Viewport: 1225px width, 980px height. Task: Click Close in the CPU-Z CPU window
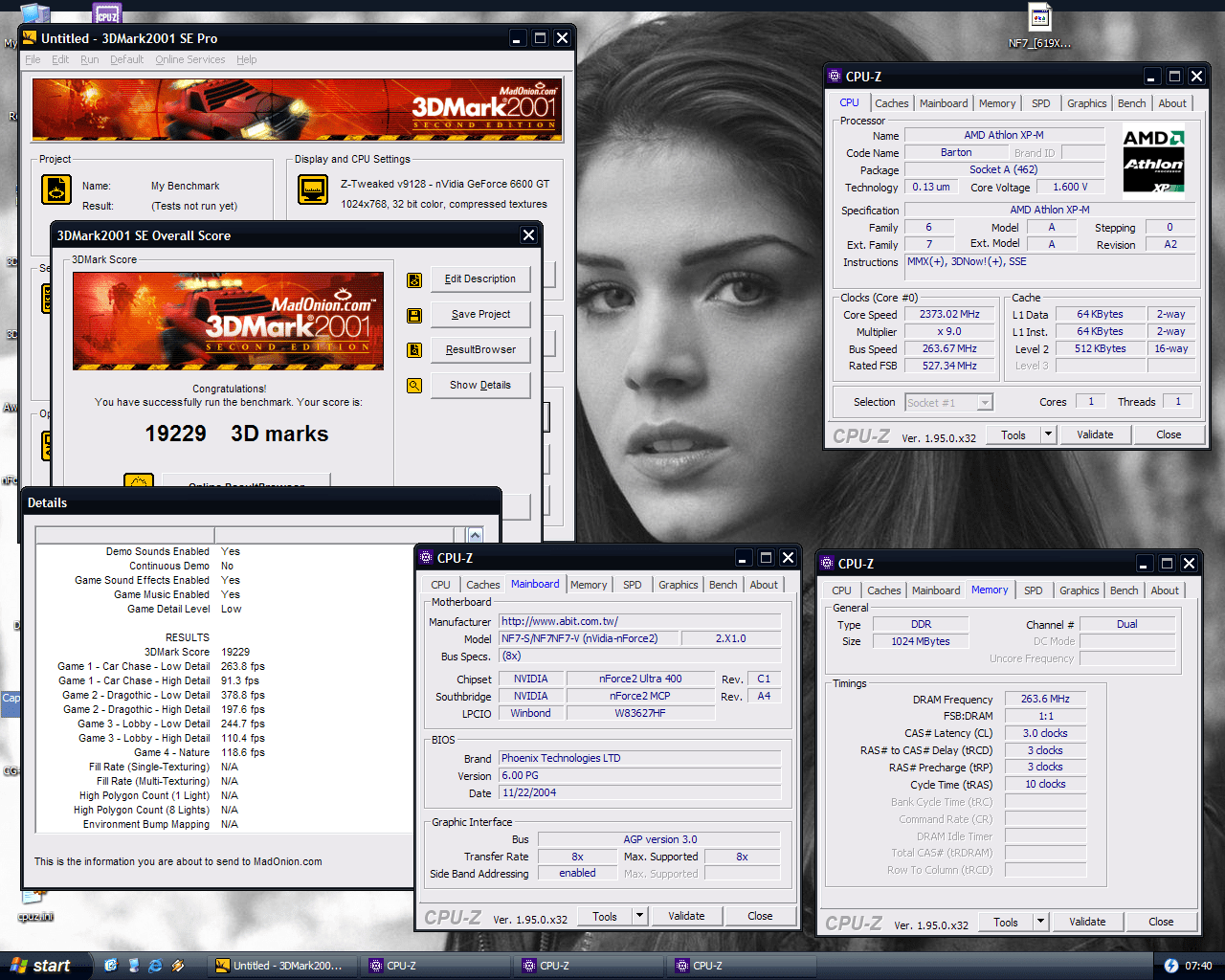(1169, 434)
